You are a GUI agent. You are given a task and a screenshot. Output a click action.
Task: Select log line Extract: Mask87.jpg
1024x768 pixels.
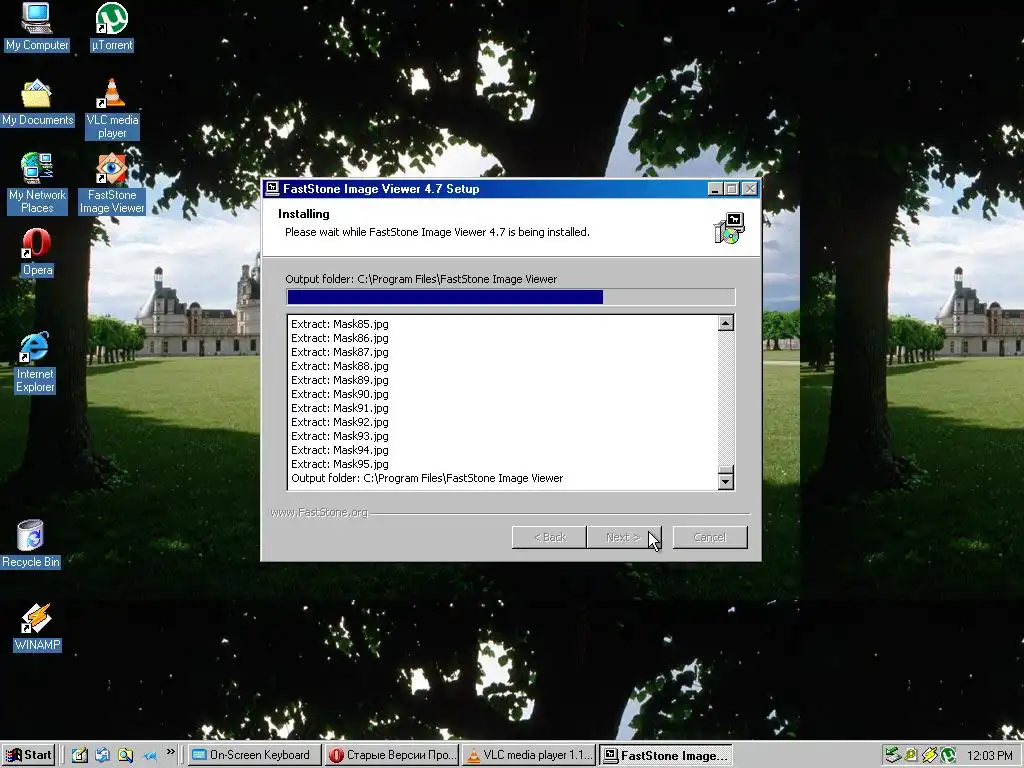(340, 352)
